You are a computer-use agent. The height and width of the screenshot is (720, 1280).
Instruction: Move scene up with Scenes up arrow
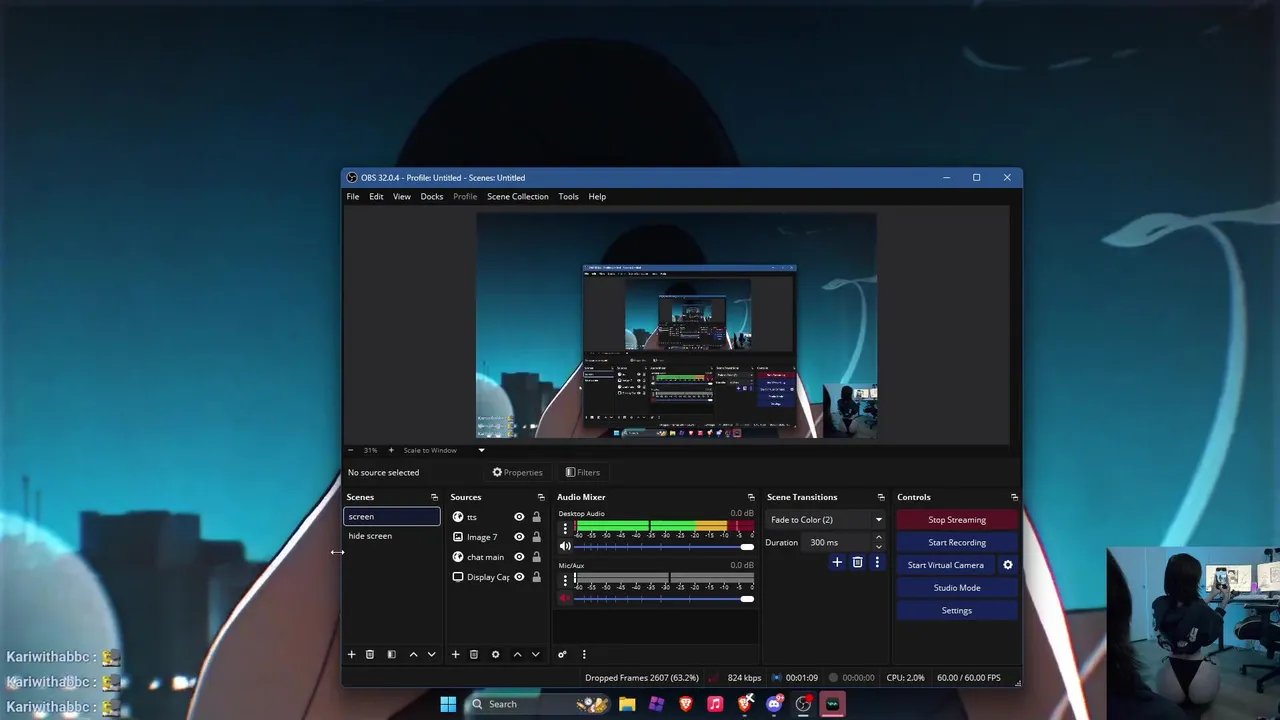[413, 654]
